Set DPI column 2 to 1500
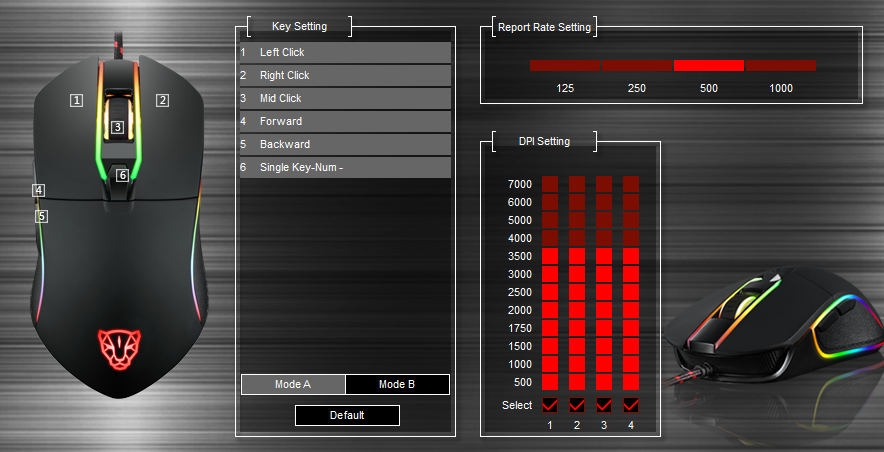 (577, 346)
